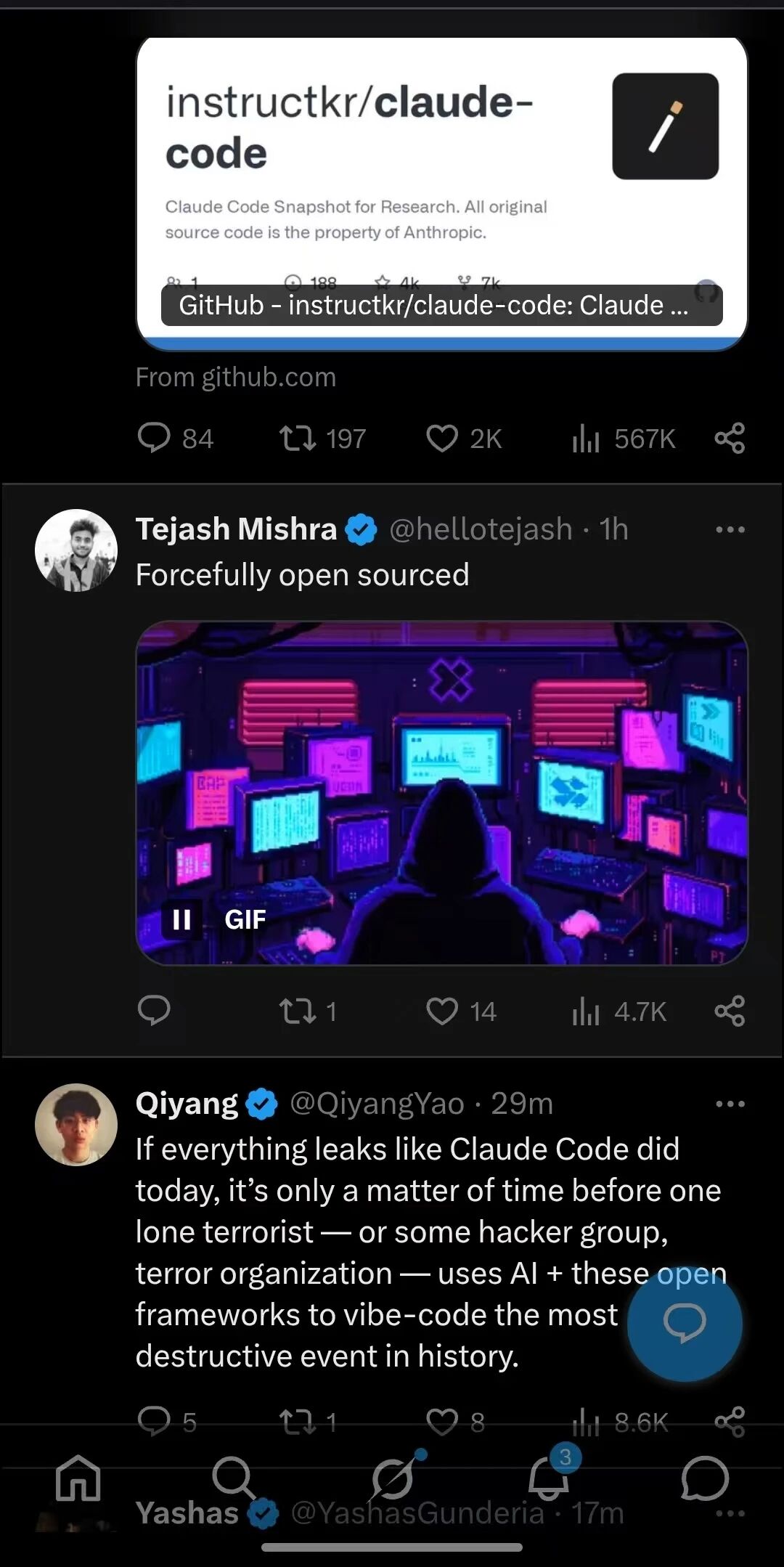
Task: View Tejash Mishra's profile picture
Action: pos(76,550)
